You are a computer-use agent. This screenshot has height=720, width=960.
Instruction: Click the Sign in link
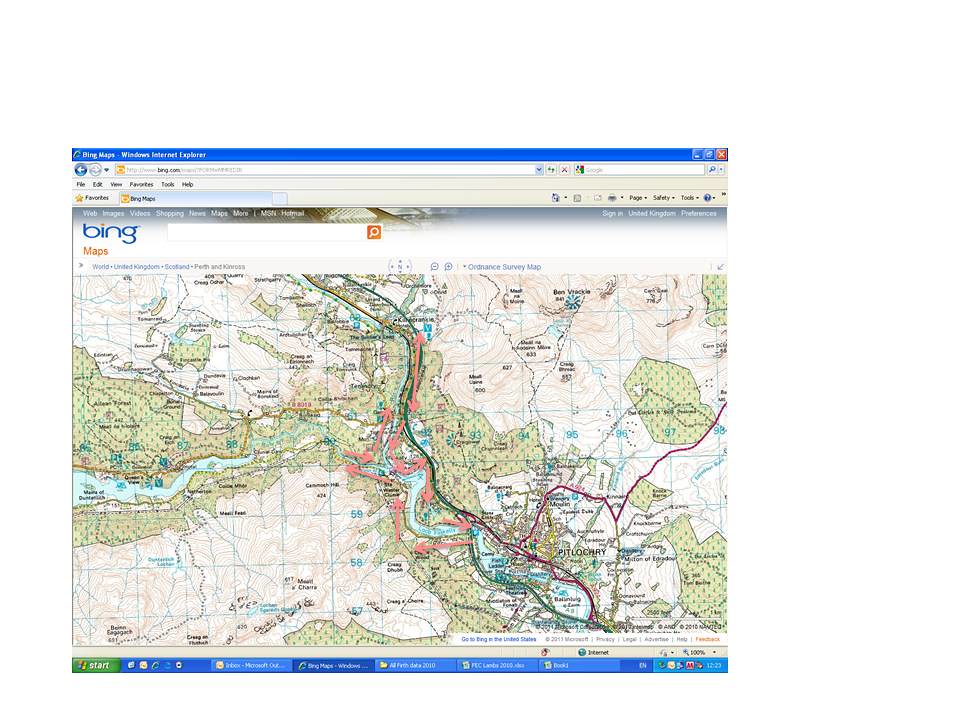[612, 214]
